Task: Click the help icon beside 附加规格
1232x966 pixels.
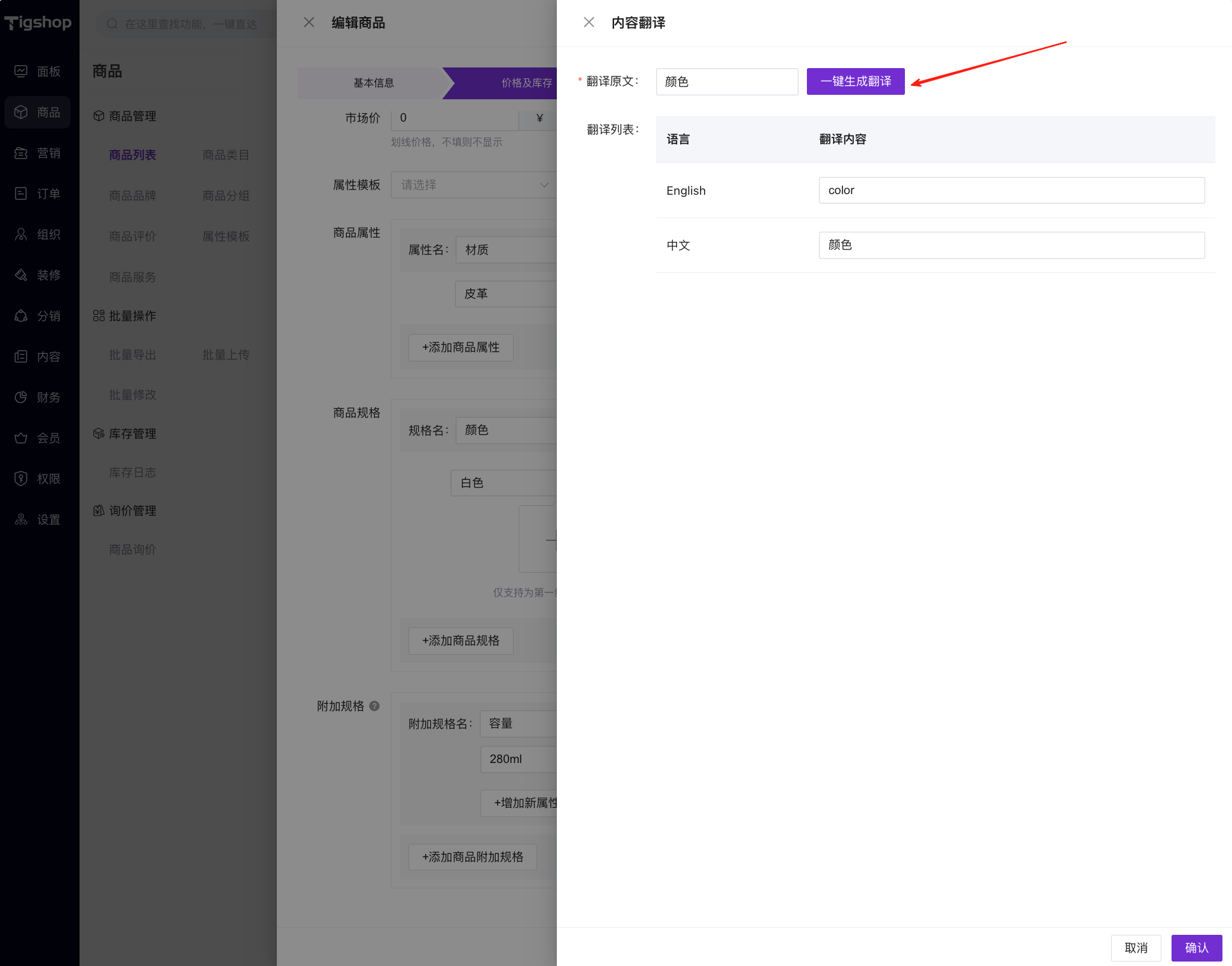Action: [375, 706]
